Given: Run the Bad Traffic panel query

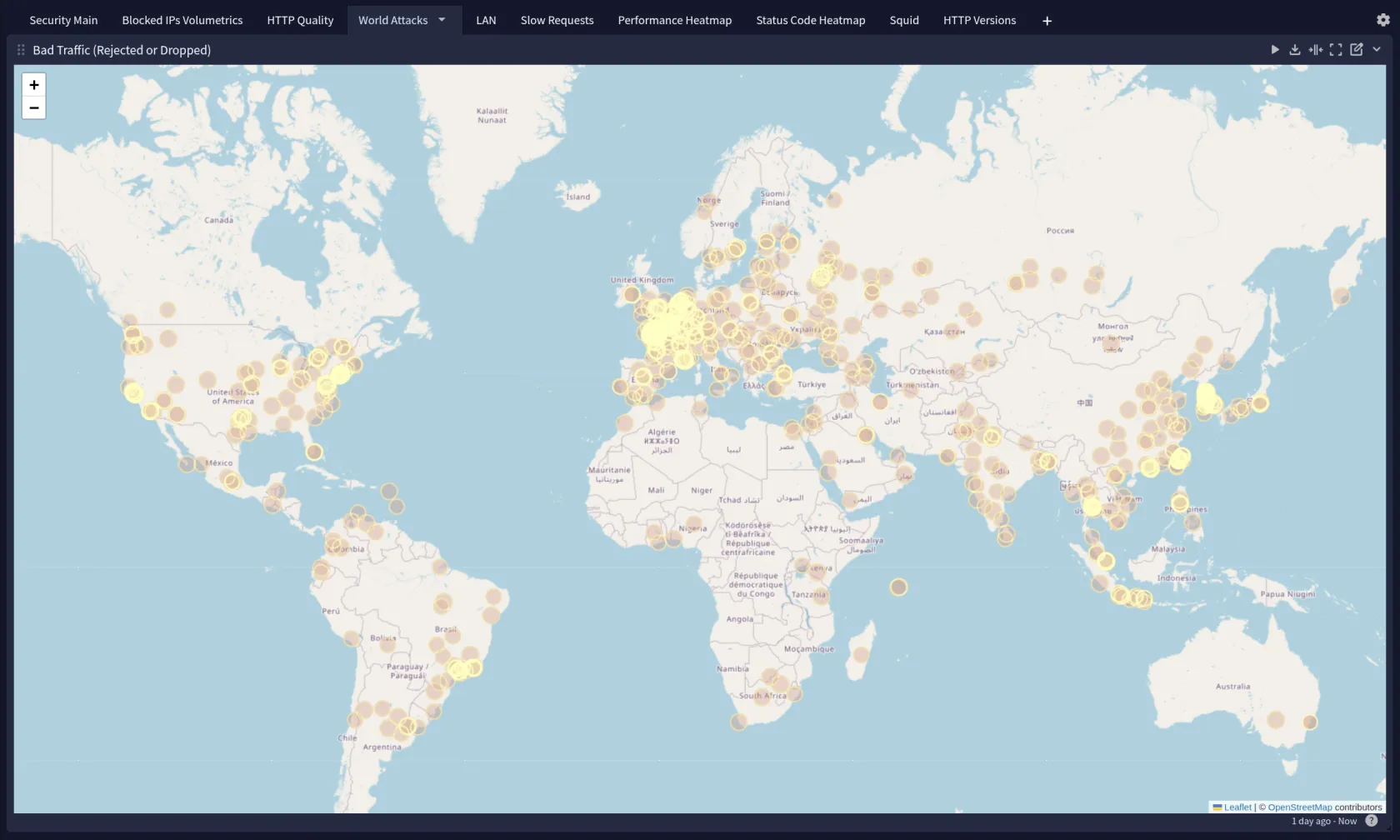Looking at the screenshot, I should (1274, 50).
